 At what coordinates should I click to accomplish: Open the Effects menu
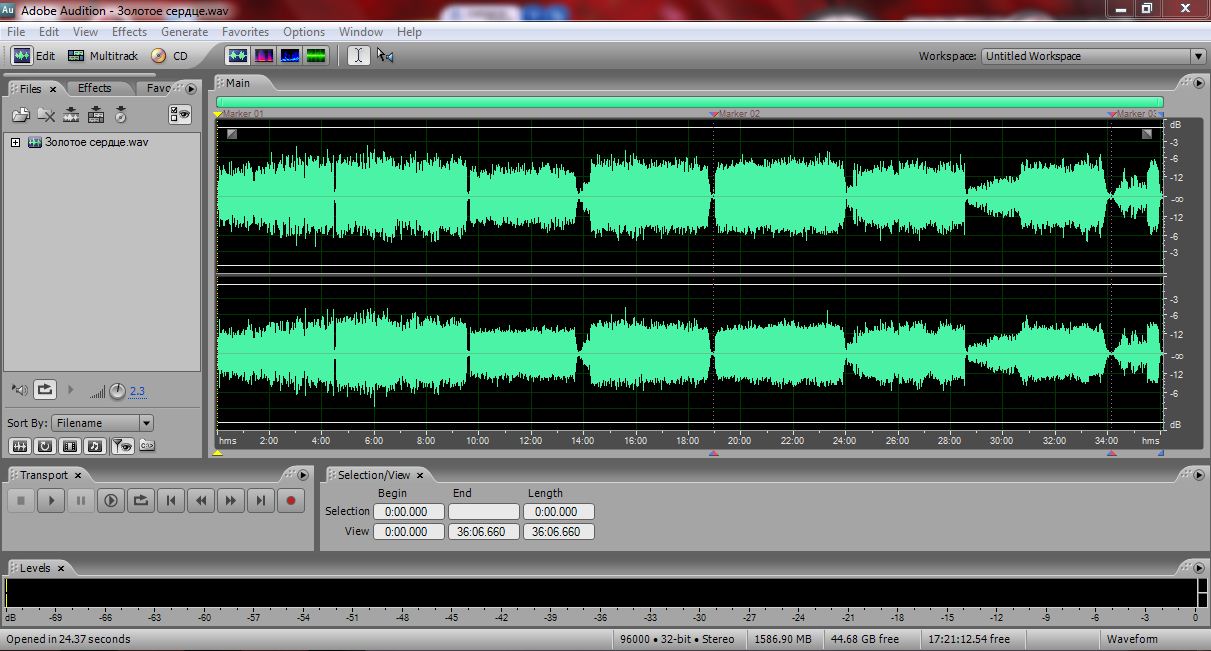click(129, 32)
